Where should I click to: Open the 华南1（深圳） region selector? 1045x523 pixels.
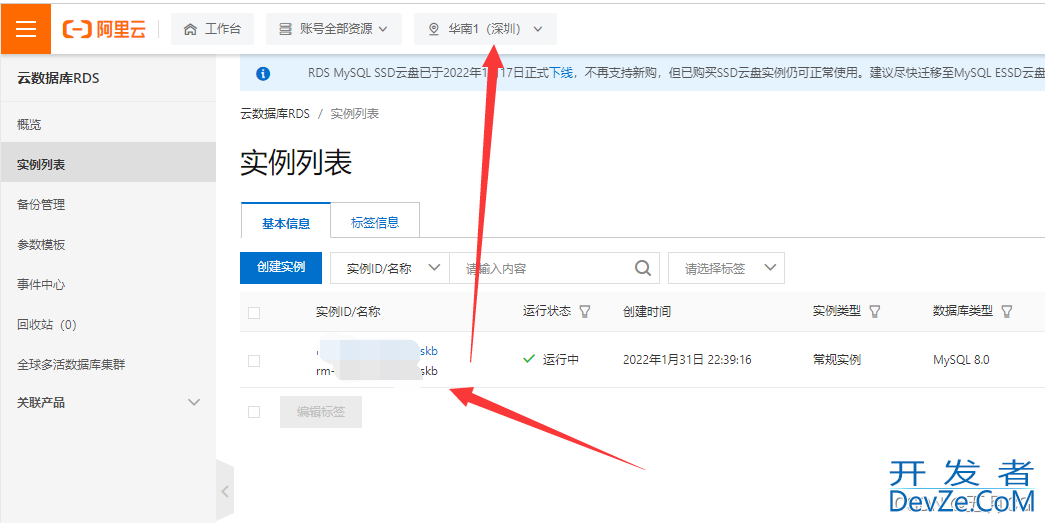pos(485,29)
